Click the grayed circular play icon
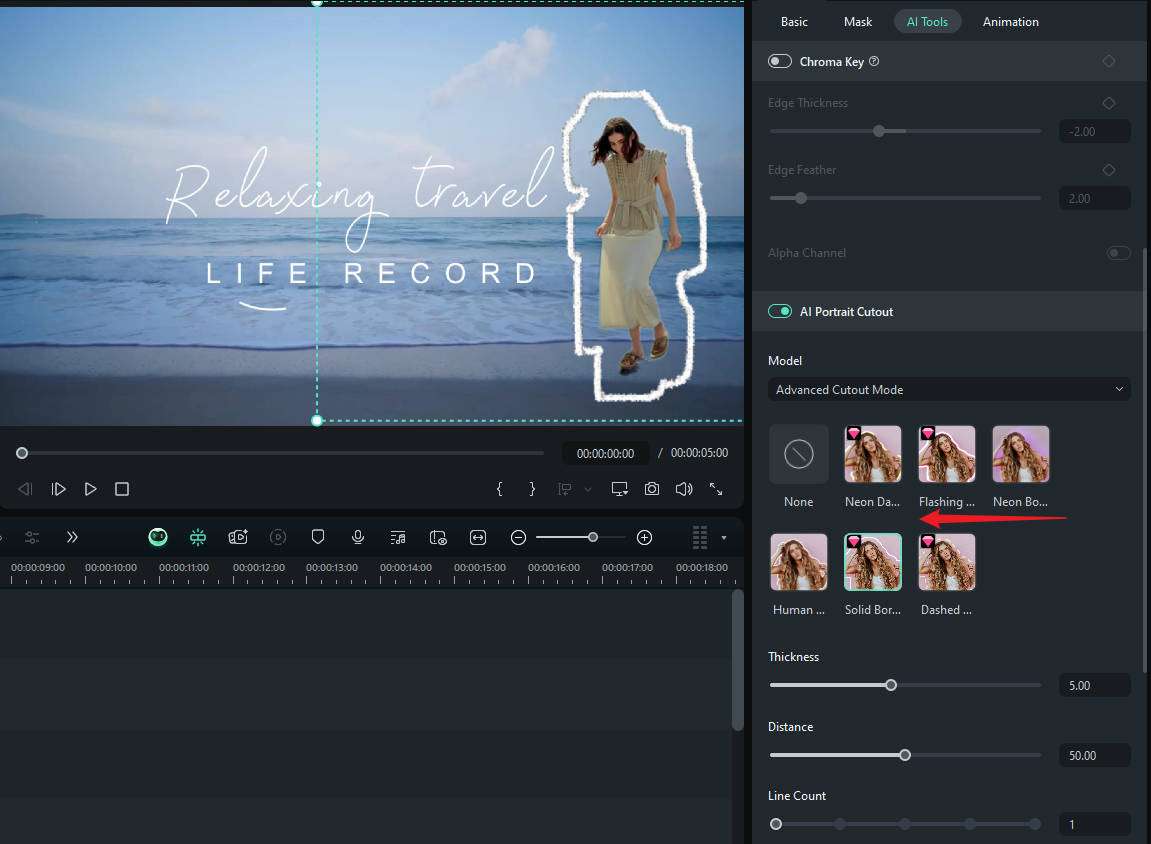 pos(278,538)
